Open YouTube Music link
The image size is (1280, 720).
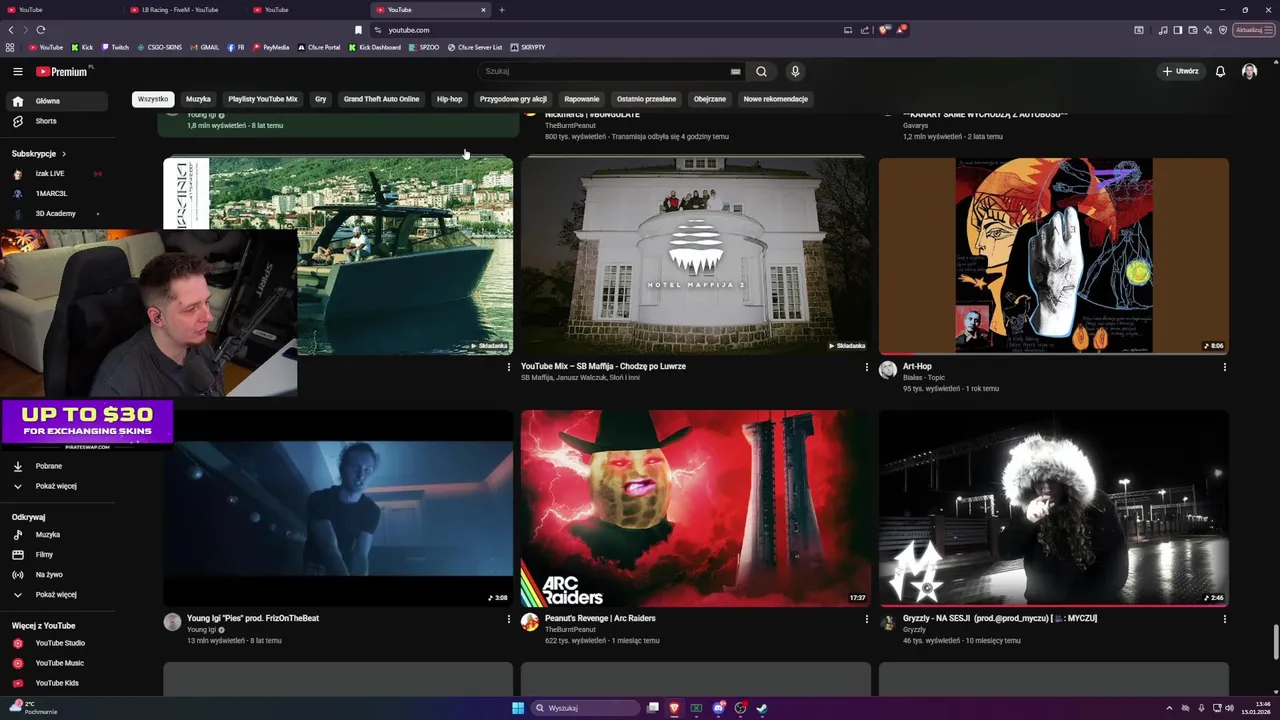(58, 663)
